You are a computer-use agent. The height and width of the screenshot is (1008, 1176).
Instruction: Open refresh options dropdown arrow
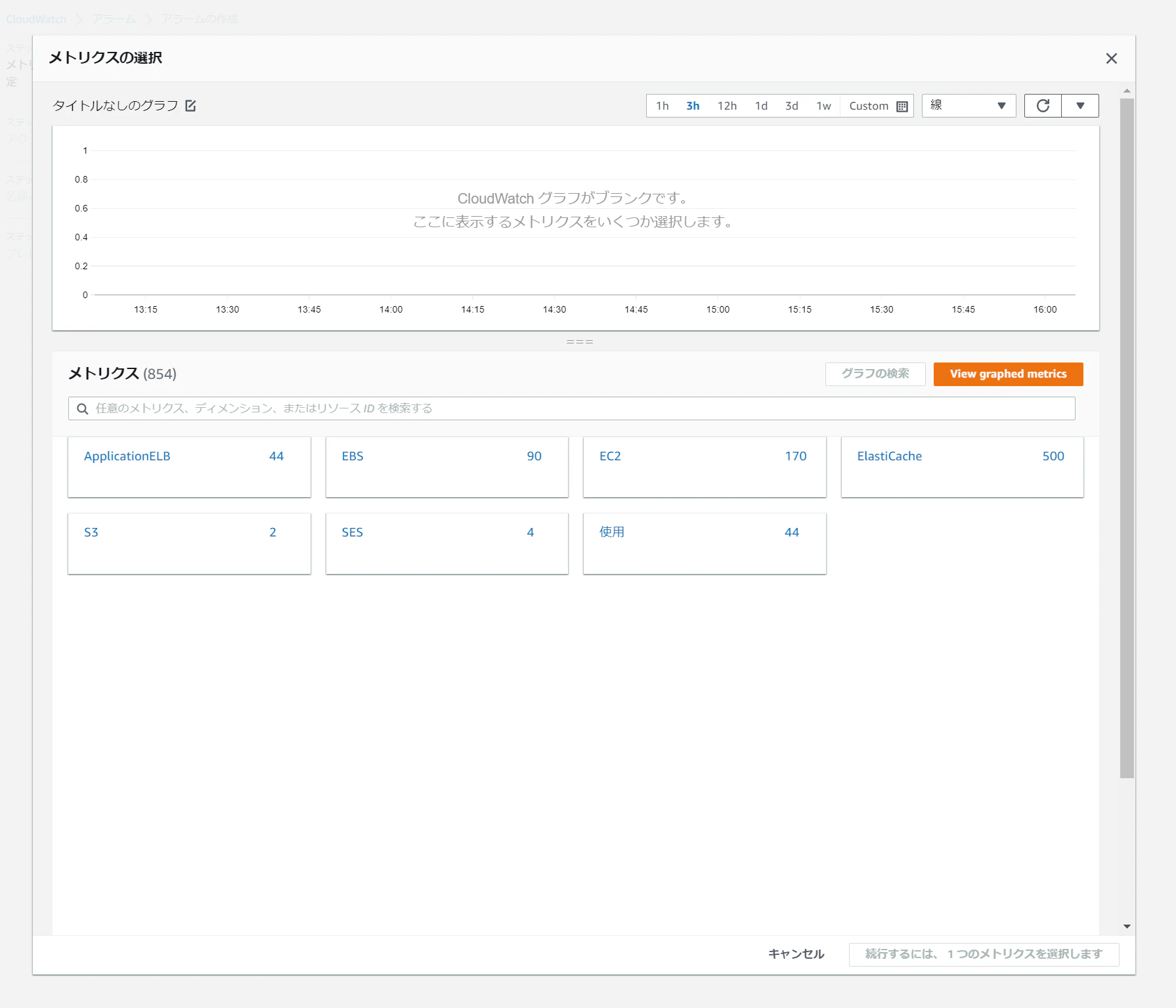coord(1080,106)
